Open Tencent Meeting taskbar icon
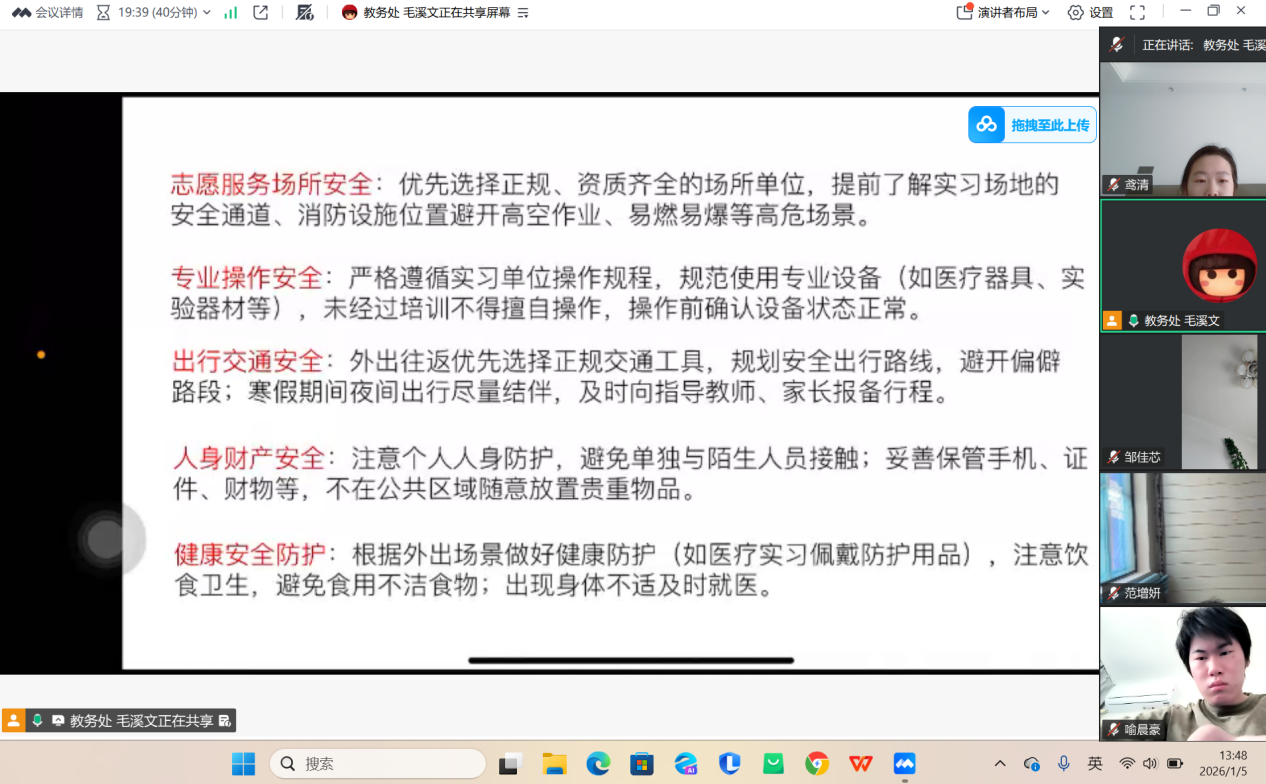The width and height of the screenshot is (1266, 784). 904,764
